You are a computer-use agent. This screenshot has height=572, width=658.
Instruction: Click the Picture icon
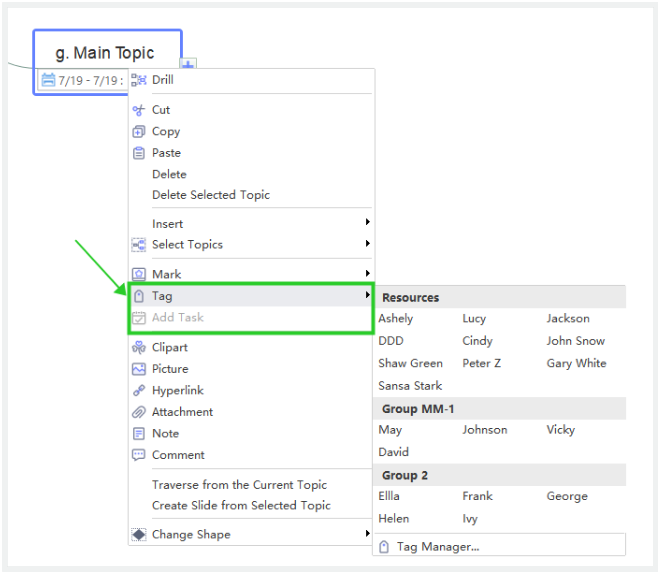(139, 369)
